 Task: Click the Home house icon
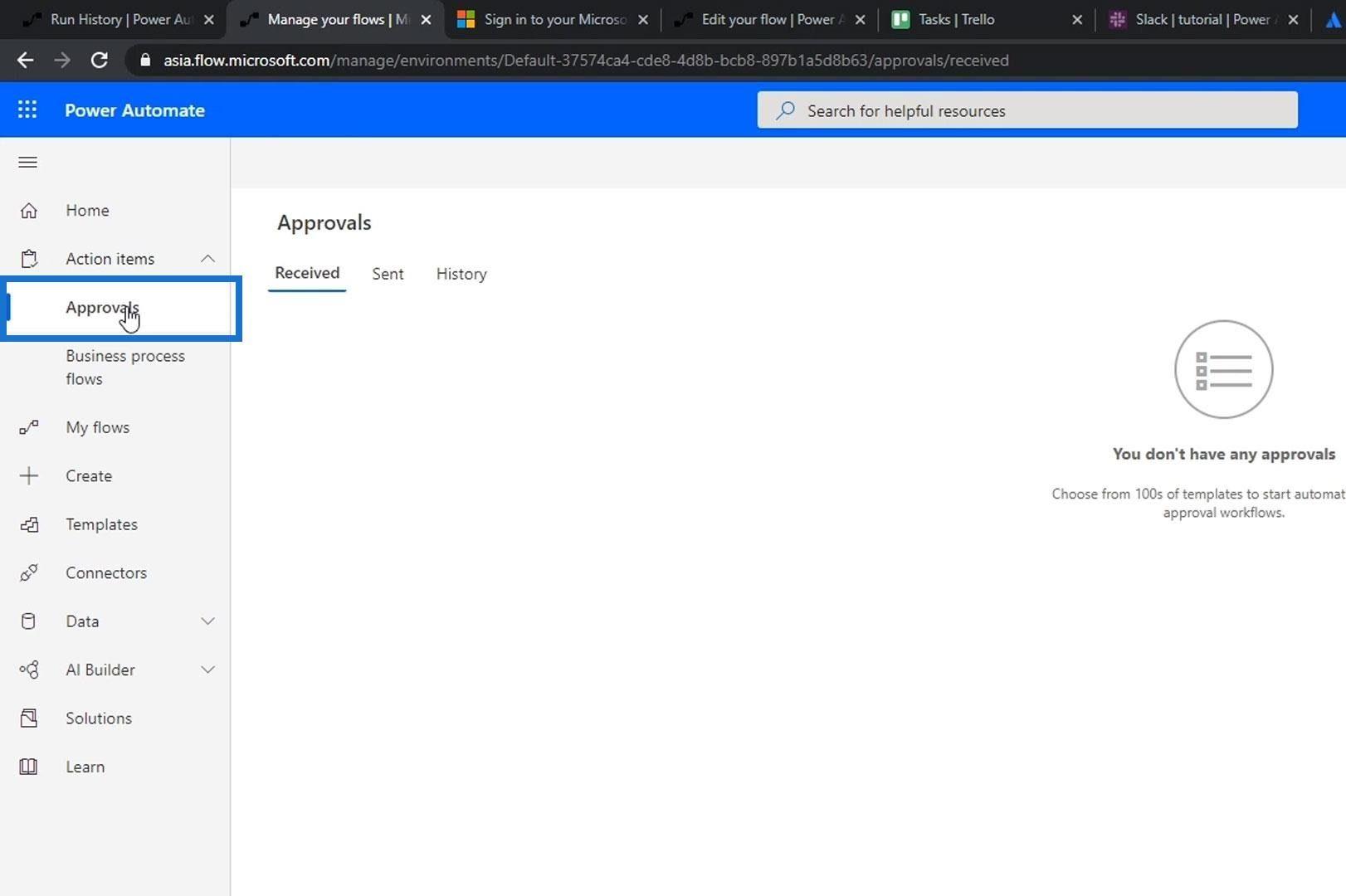coord(29,211)
